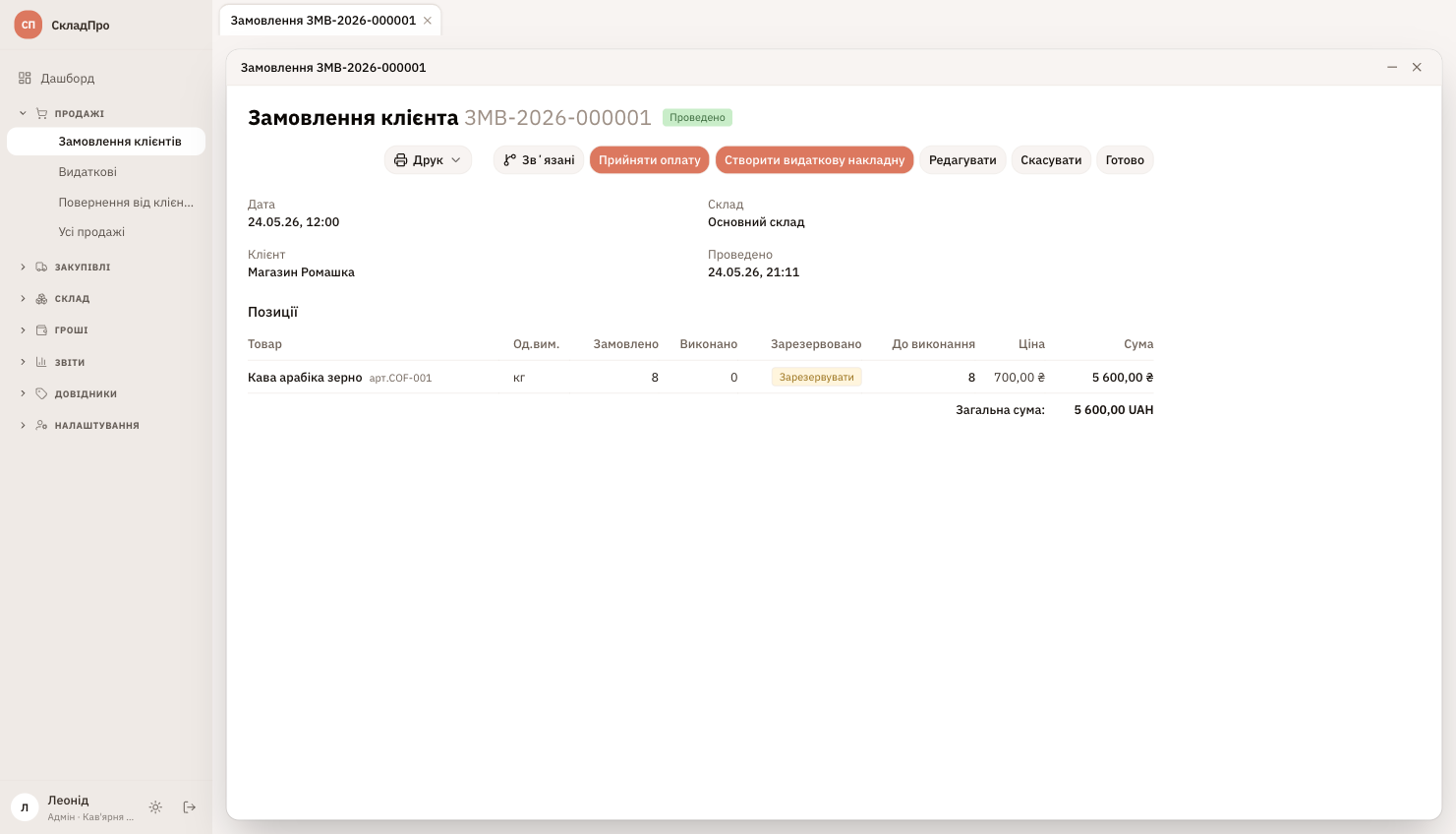
Task: Click Створити видаткову накладну button
Action: pyautogui.click(x=814, y=160)
